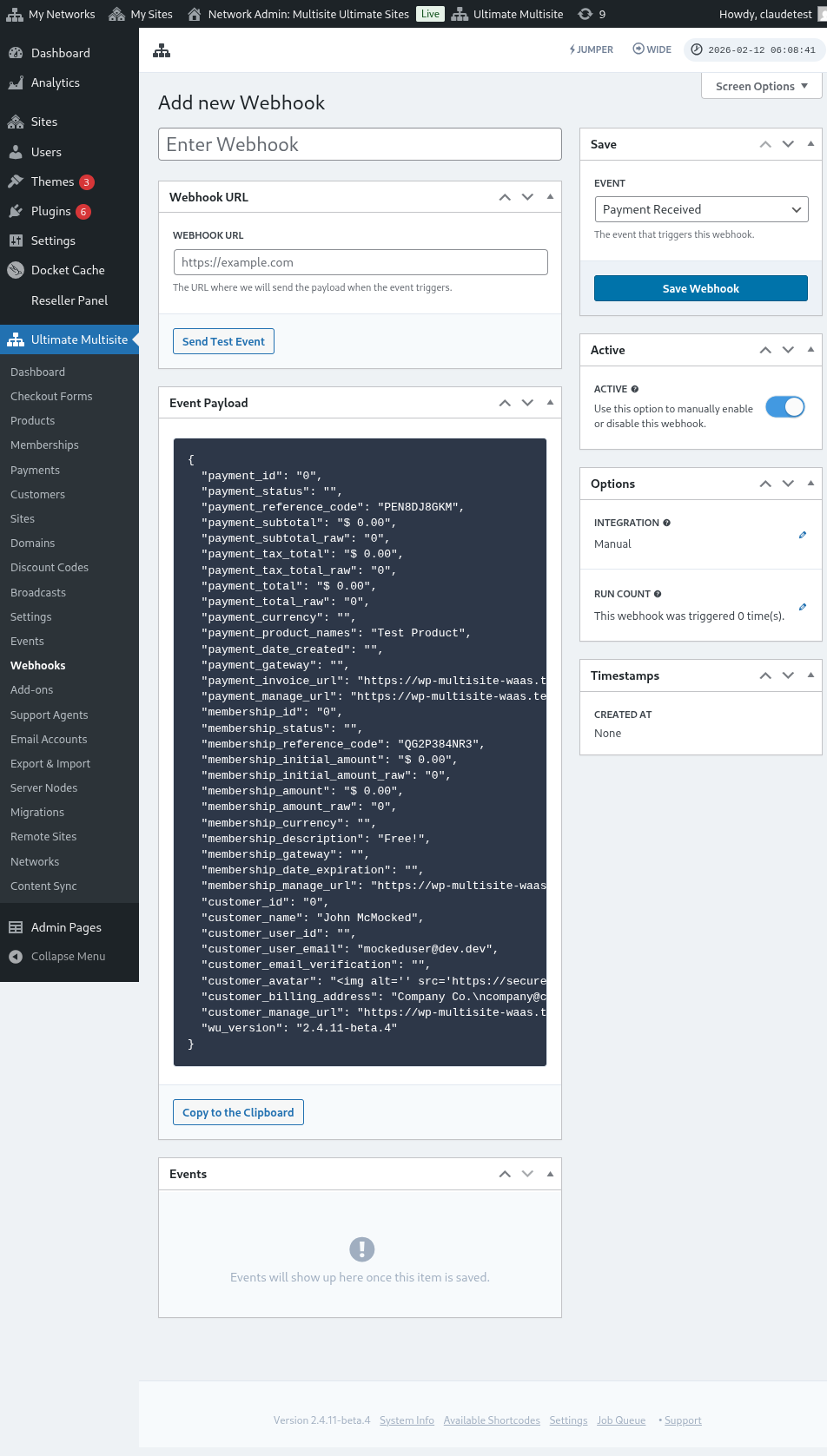Click the Users person icon
The width and height of the screenshot is (827, 1456).
point(16,152)
